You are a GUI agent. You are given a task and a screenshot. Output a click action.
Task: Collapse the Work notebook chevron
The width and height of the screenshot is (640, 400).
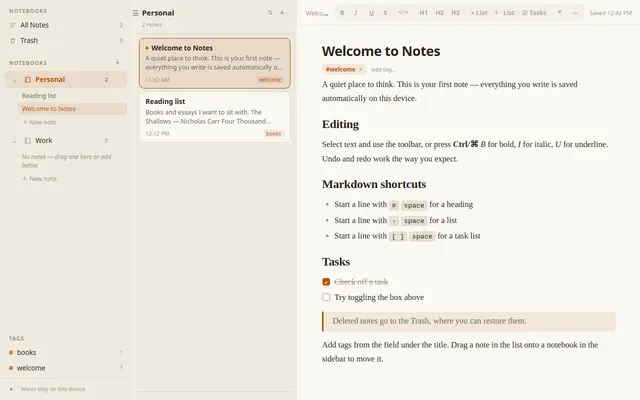coord(14,141)
